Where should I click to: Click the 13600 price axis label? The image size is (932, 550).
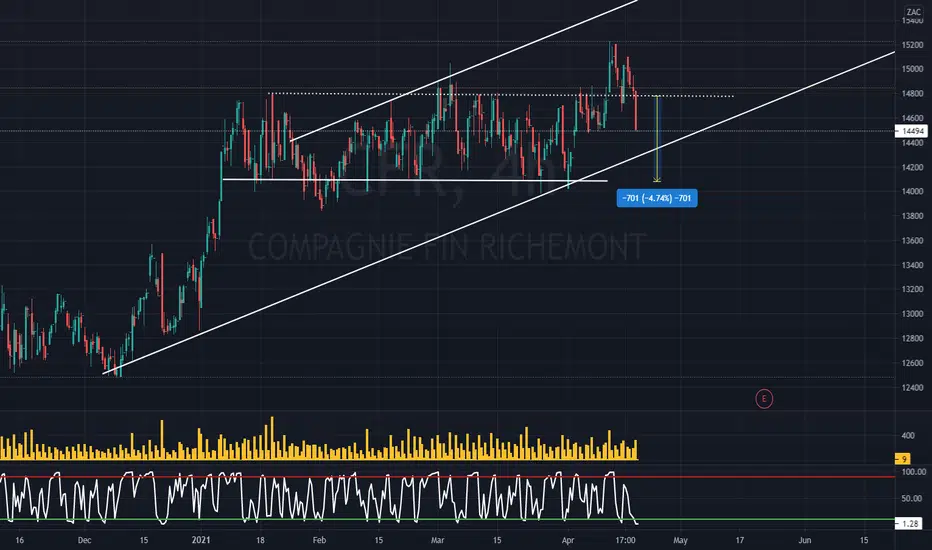(912, 241)
